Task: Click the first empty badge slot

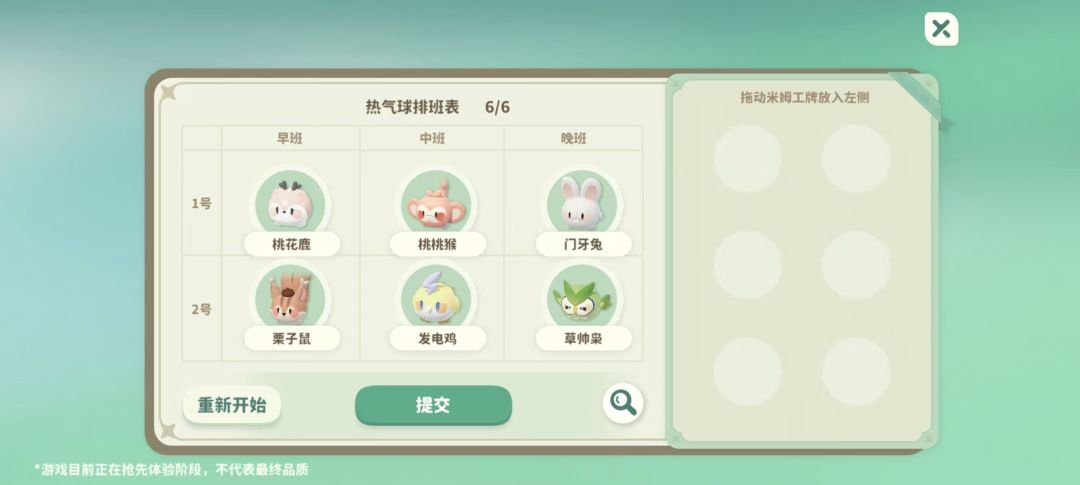Action: tap(747, 158)
